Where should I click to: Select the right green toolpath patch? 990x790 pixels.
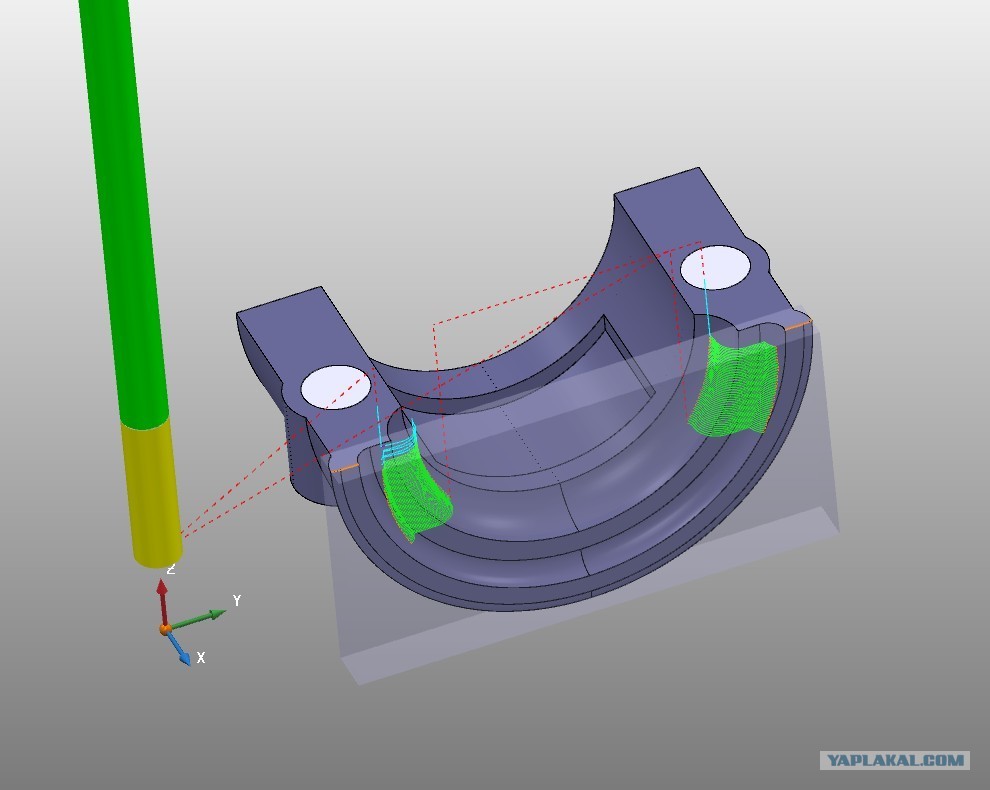coord(732,386)
